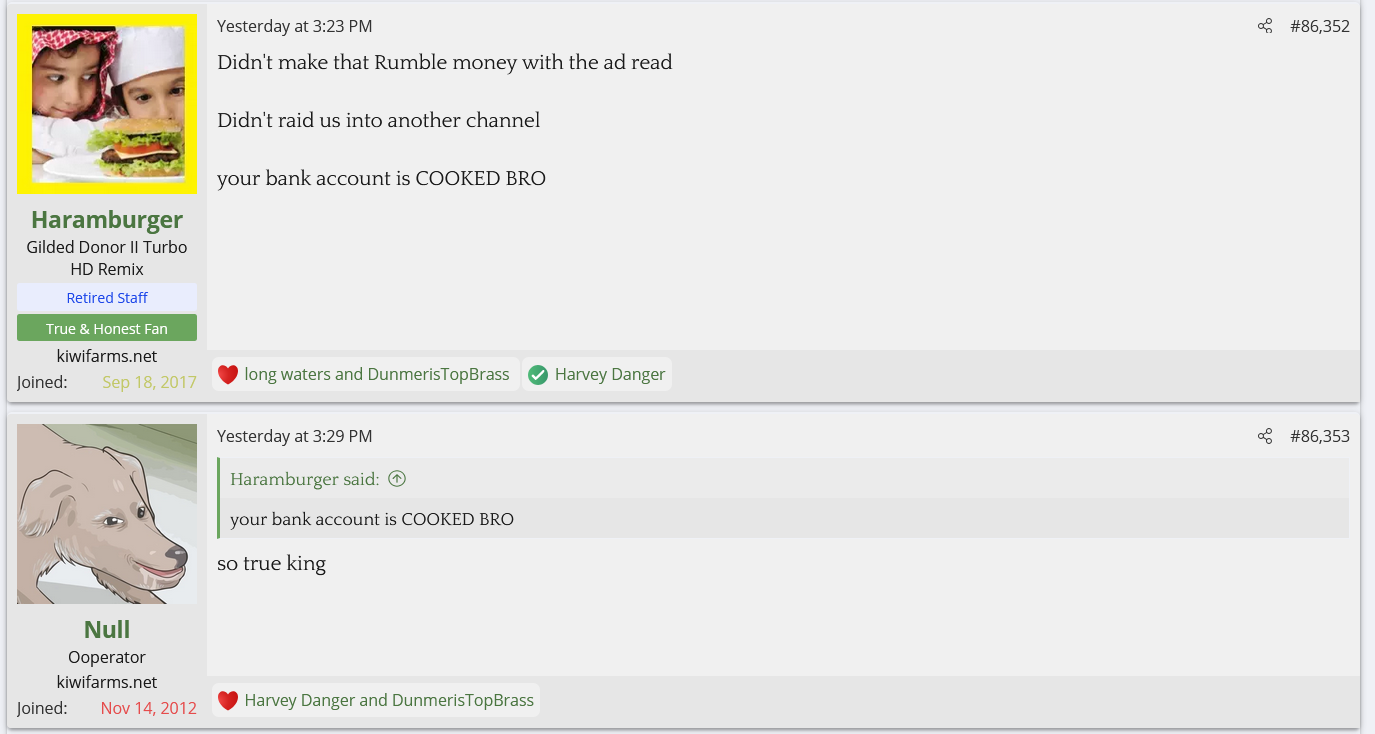
Task: Click 'Haramburger said:' quote header
Action: [304, 479]
